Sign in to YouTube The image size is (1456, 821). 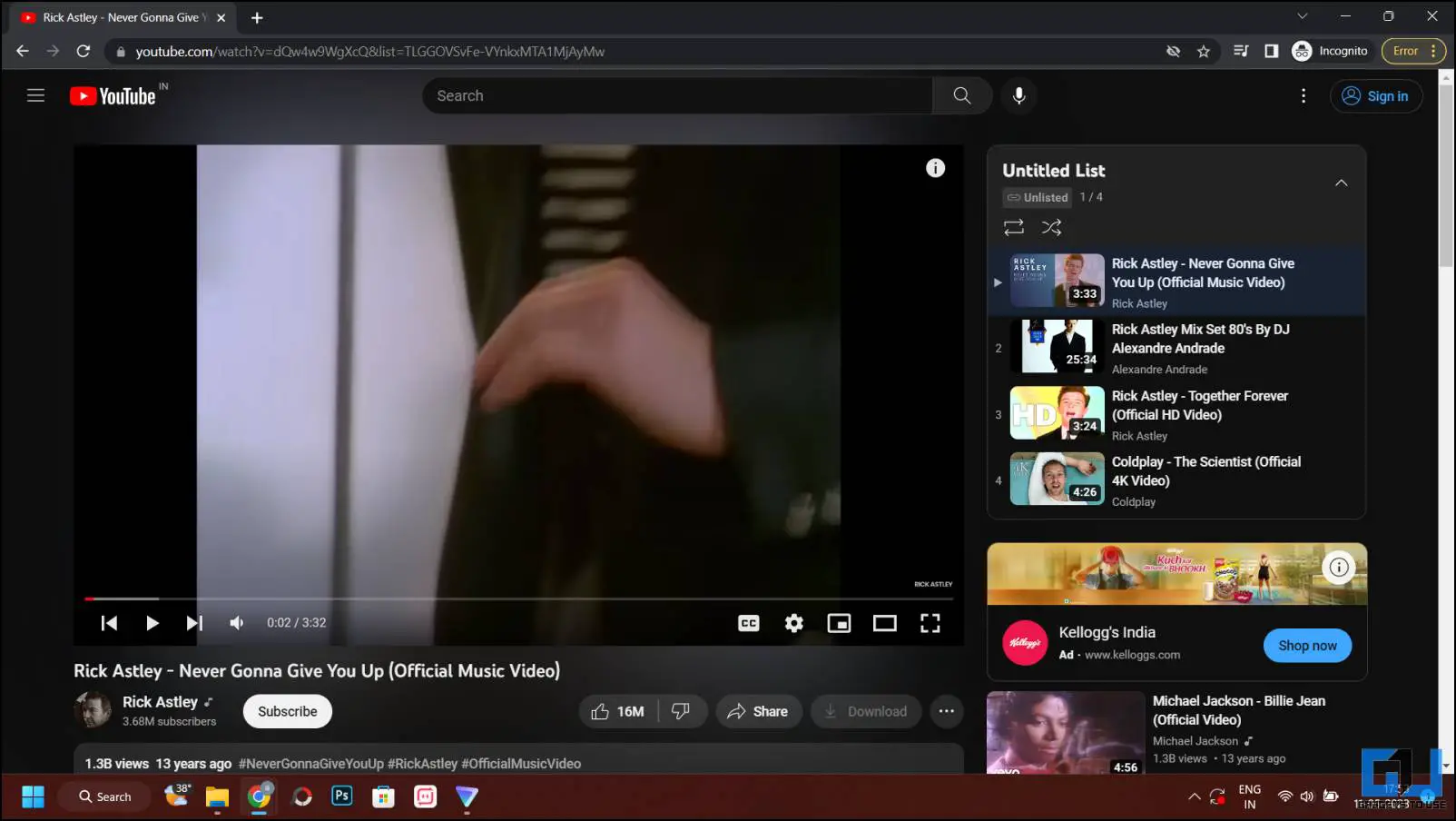click(1376, 95)
